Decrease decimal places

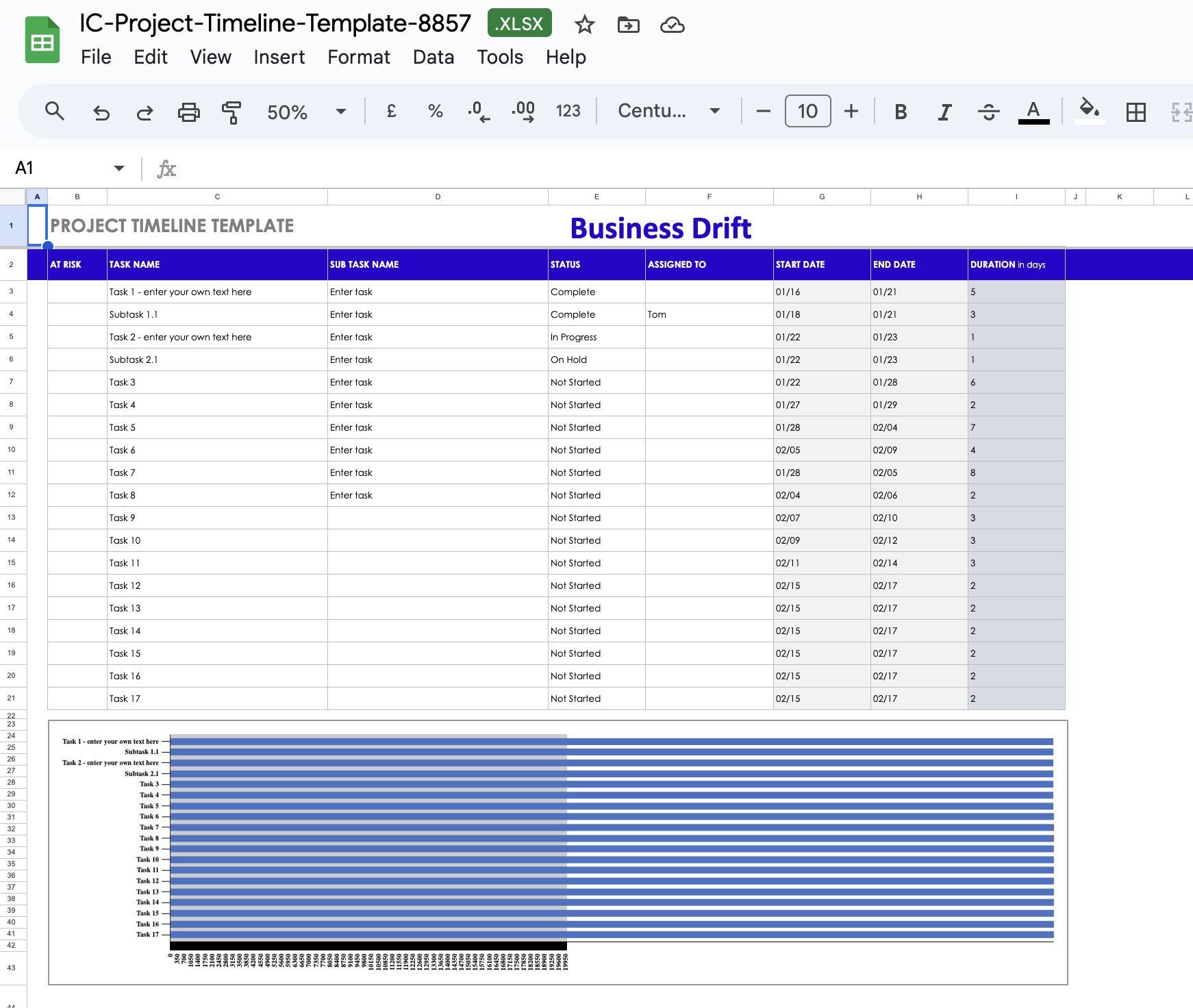pos(479,111)
